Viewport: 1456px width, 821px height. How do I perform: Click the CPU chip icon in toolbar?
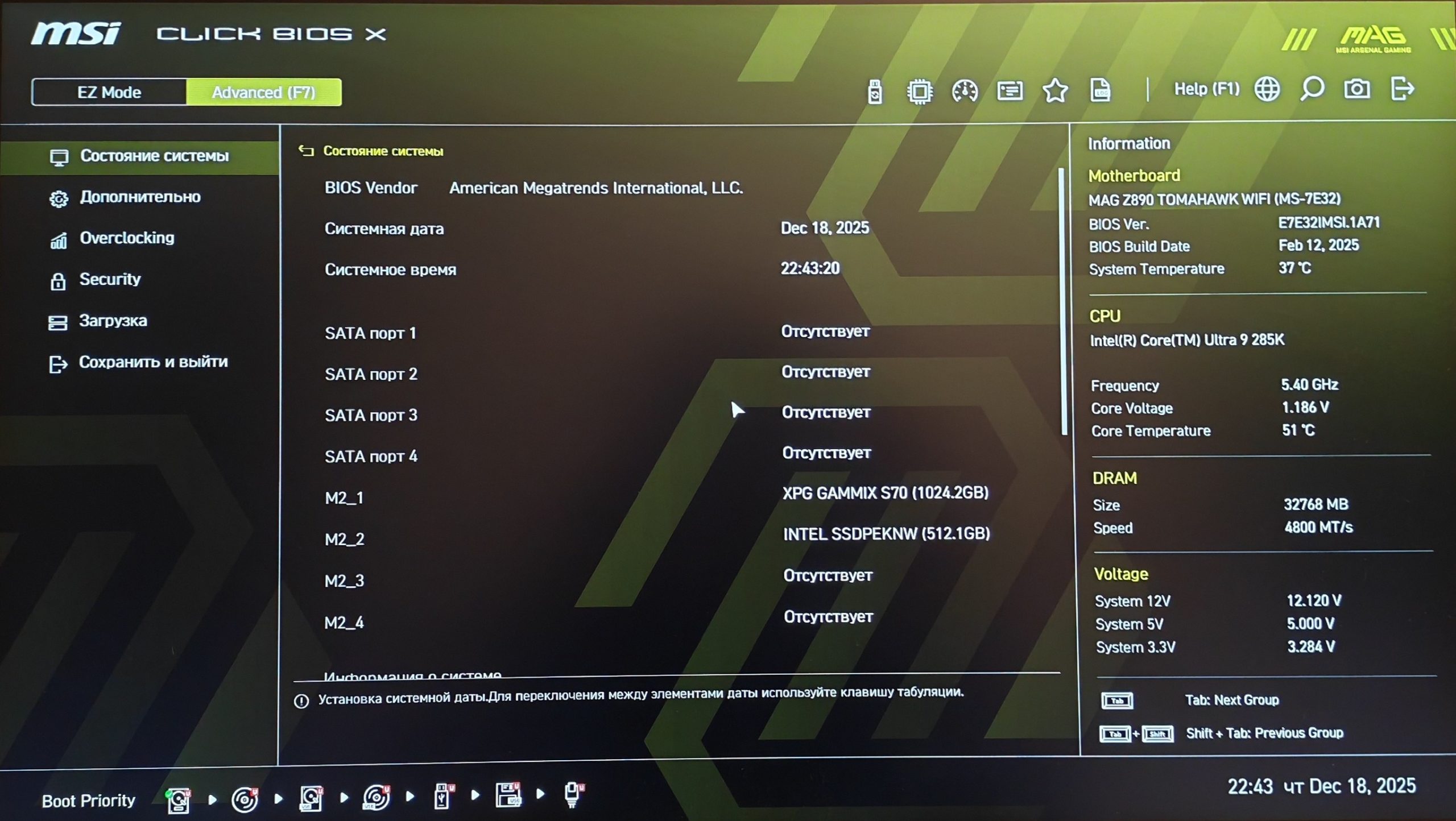(920, 91)
